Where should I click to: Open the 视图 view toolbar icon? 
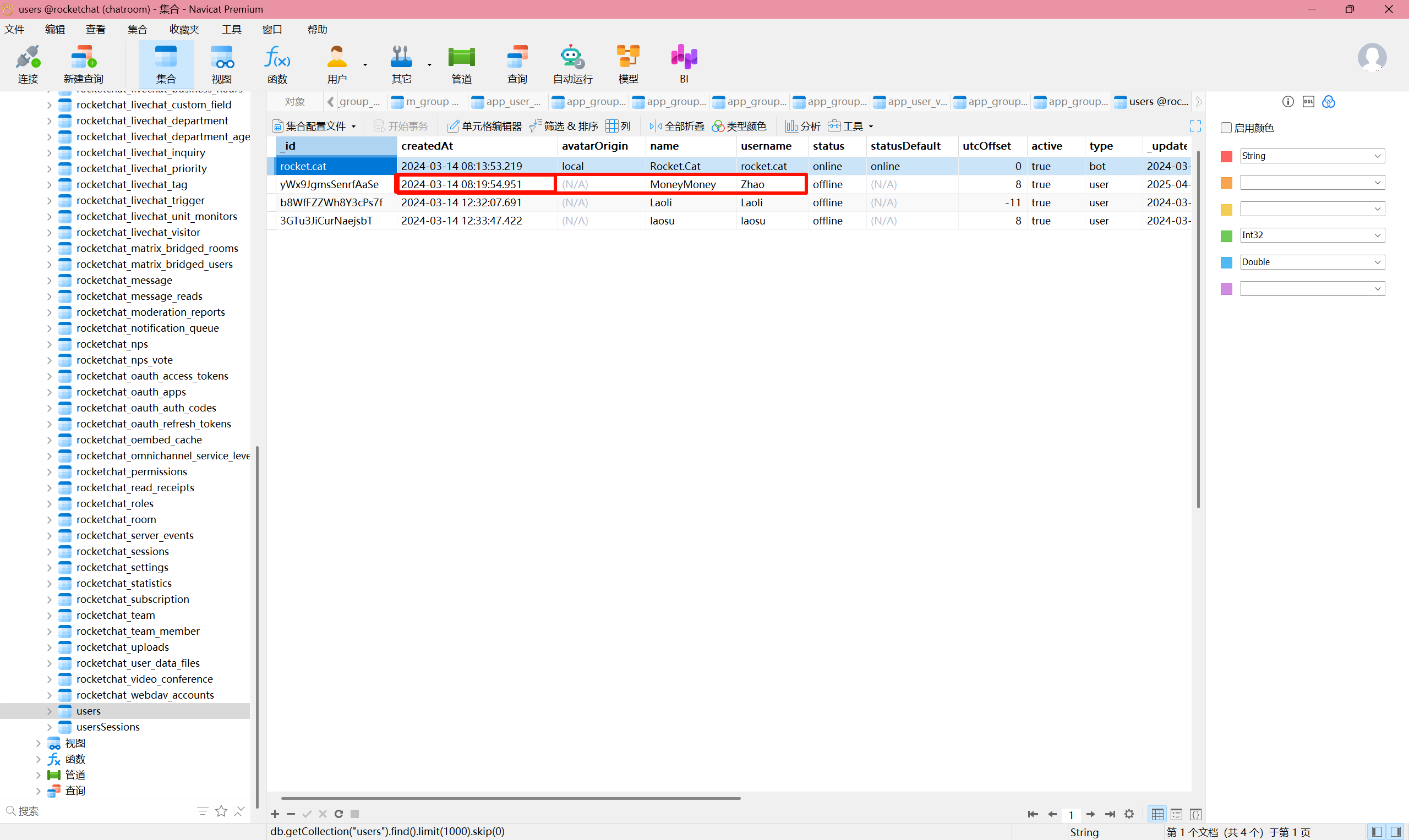pos(221,63)
